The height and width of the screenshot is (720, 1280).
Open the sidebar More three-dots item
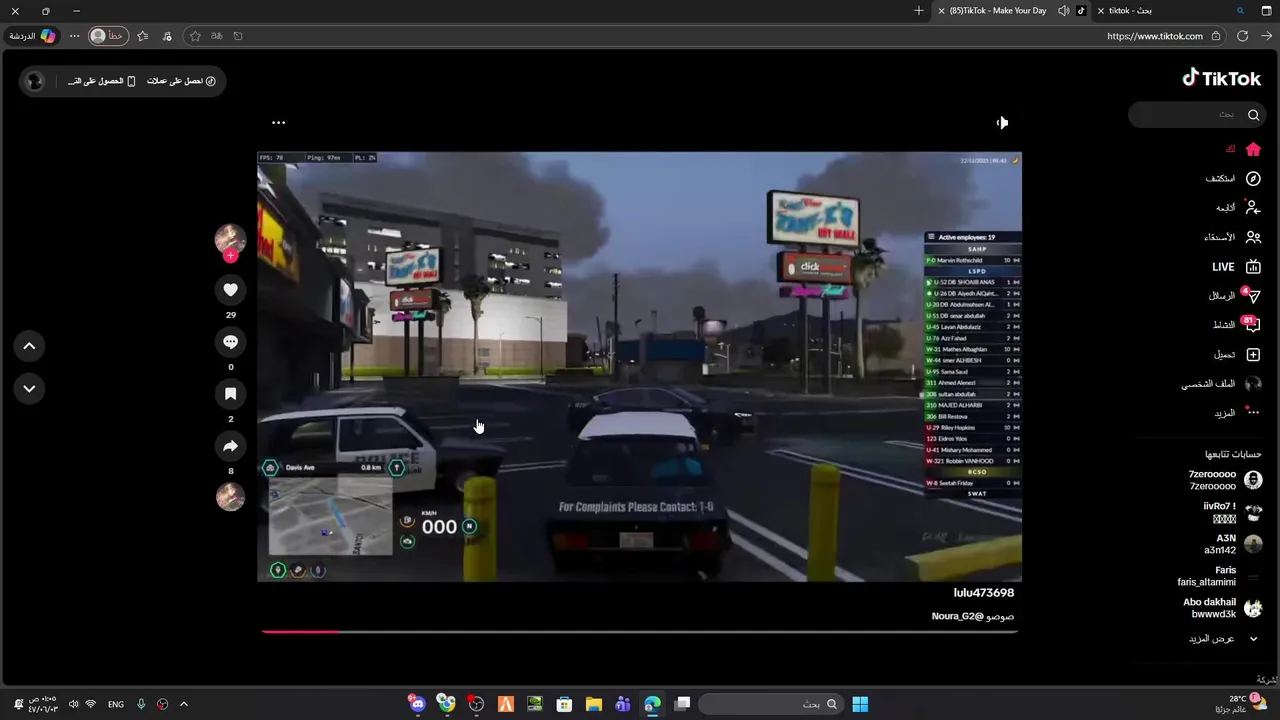coord(1237,413)
